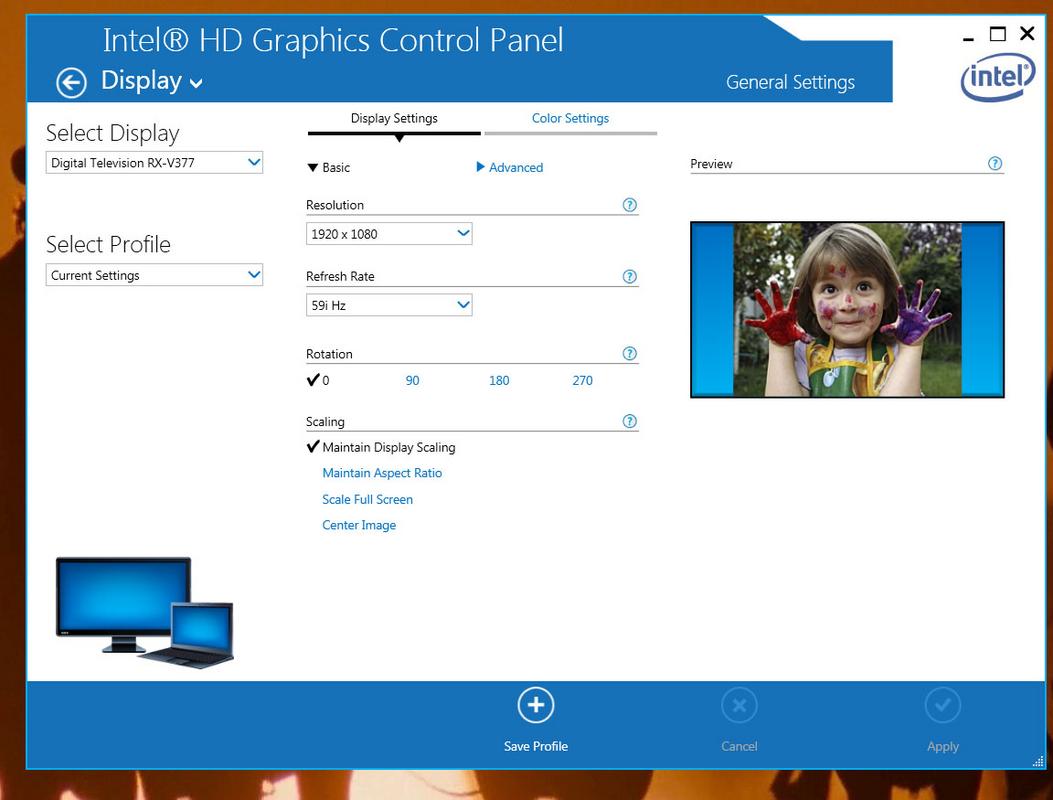The image size is (1053, 800).
Task: Select Scale Full Screen scaling
Action: (x=367, y=499)
